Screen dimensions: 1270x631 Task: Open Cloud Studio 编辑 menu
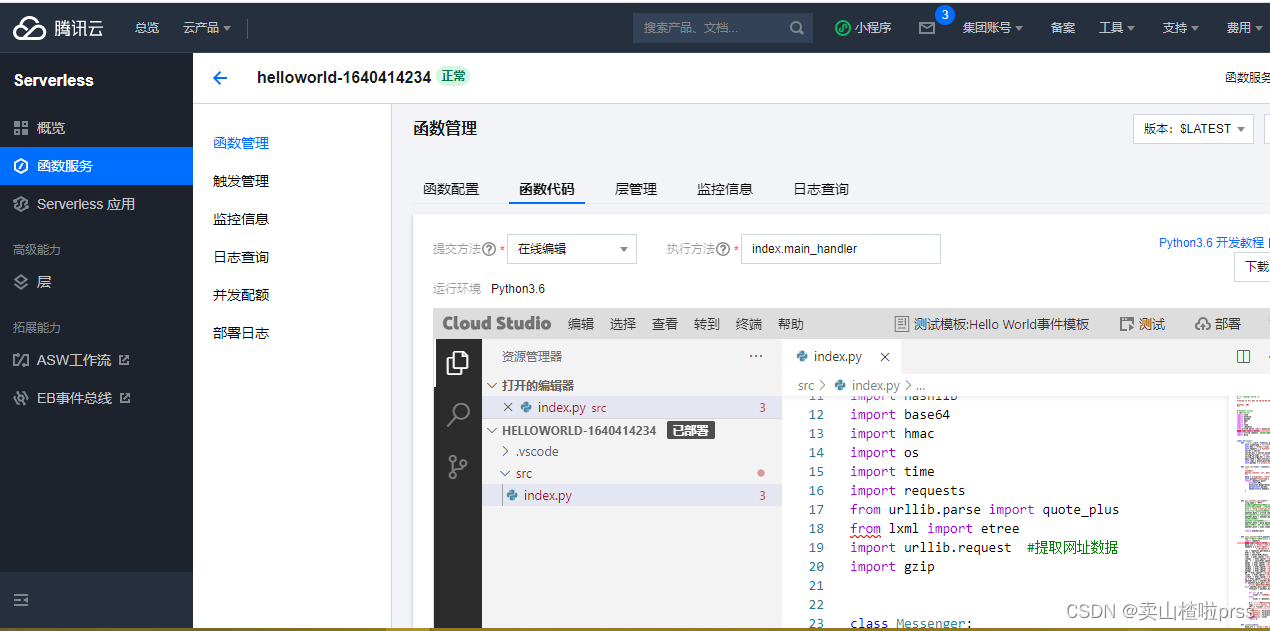coord(581,324)
